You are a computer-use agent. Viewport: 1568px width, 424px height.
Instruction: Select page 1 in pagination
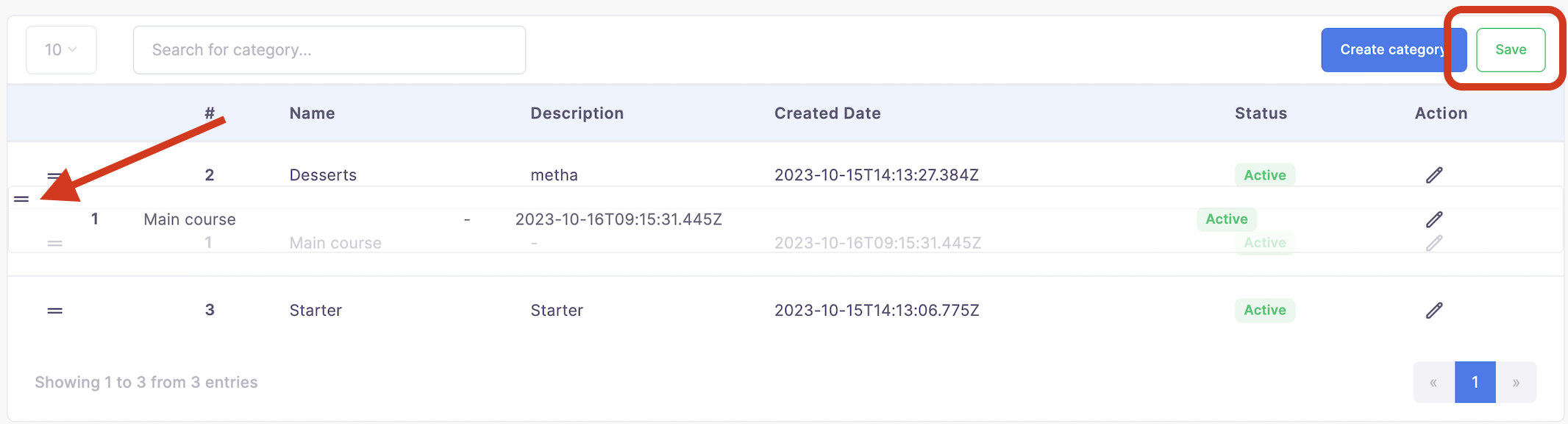pos(1475,382)
